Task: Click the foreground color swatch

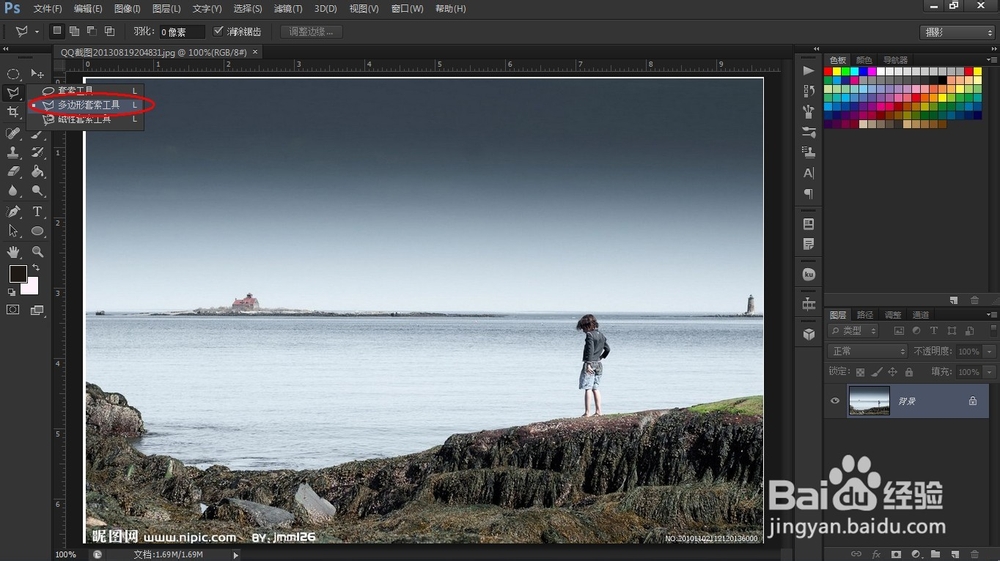Action: click(x=17, y=274)
